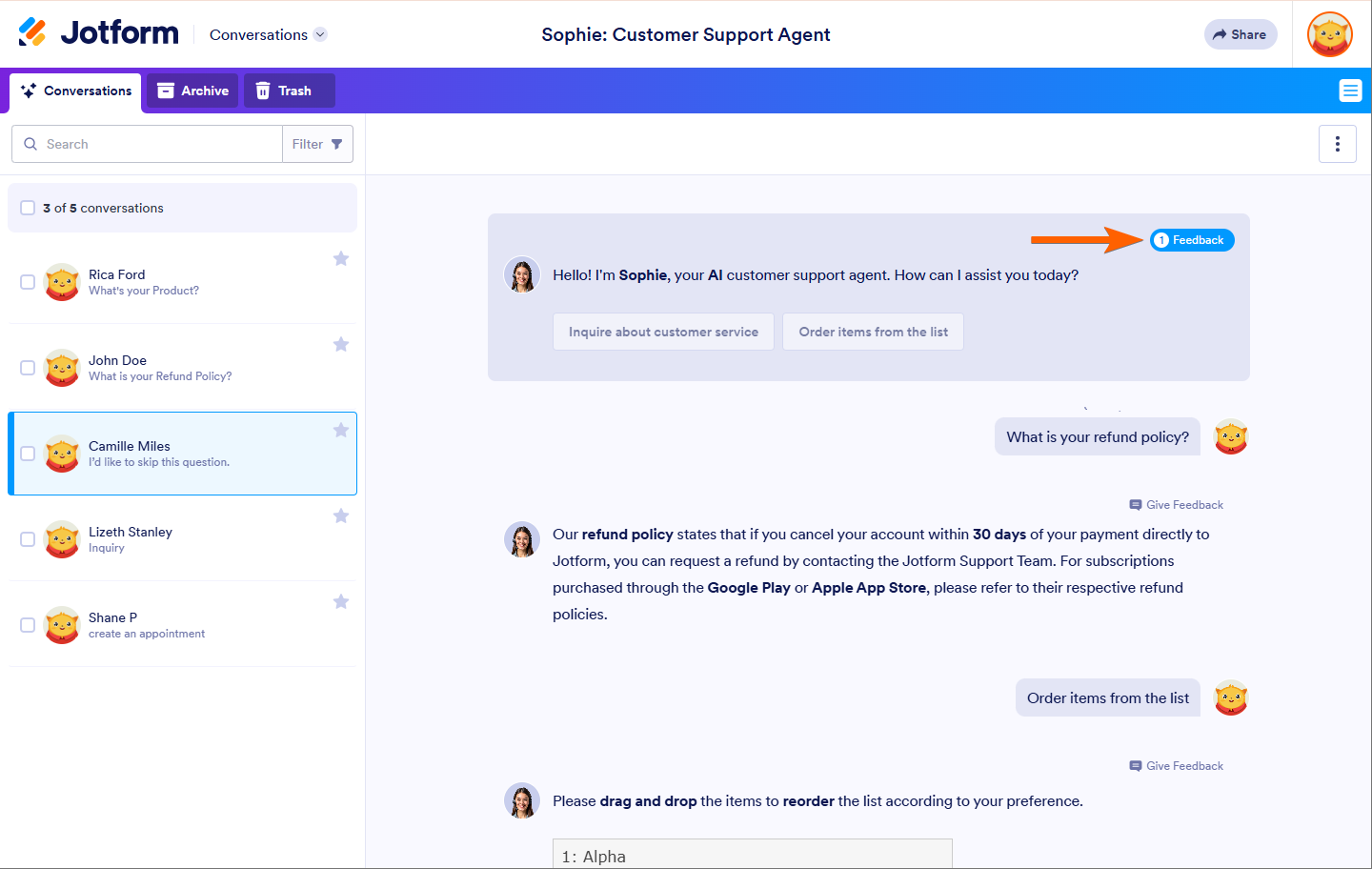Click the blue Feedback badge
Screen dimensions: 1372x869
[x=1191, y=240]
